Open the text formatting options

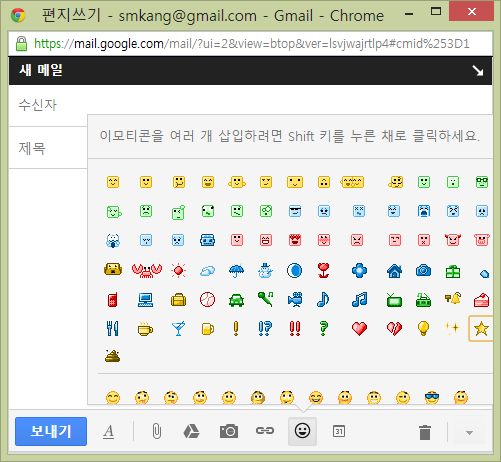pos(108,432)
